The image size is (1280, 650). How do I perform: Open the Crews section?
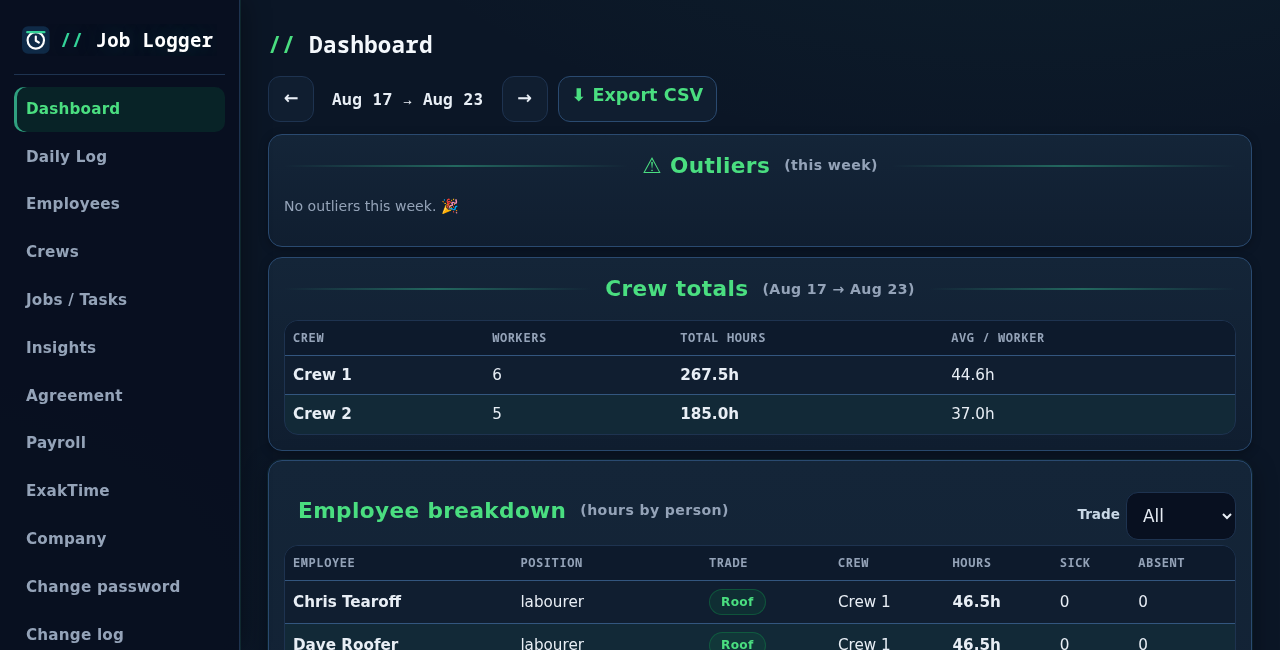[120, 252]
